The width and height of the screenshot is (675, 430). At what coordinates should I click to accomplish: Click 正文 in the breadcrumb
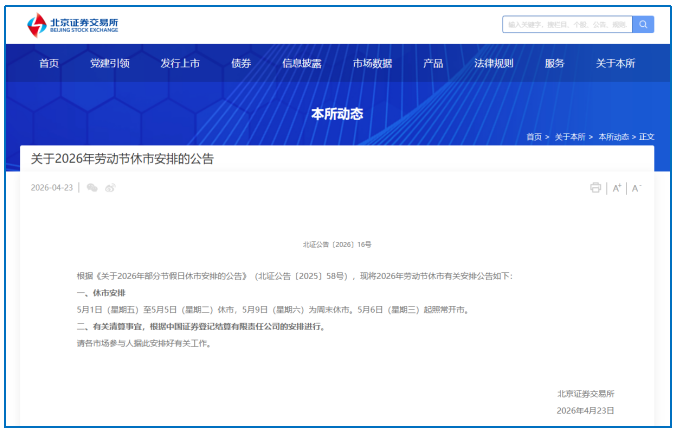(x=647, y=137)
